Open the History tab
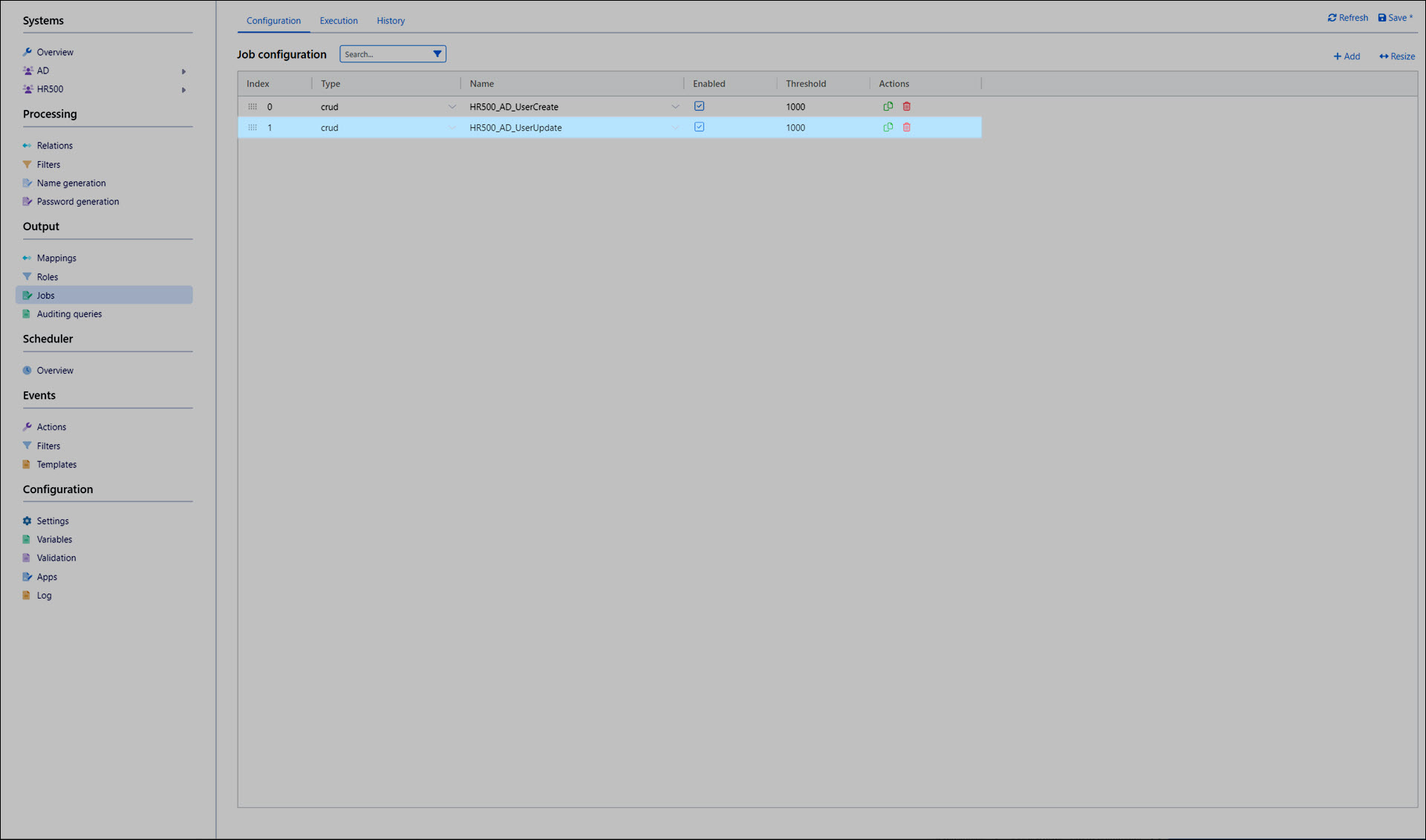The height and width of the screenshot is (840, 1426). click(391, 21)
